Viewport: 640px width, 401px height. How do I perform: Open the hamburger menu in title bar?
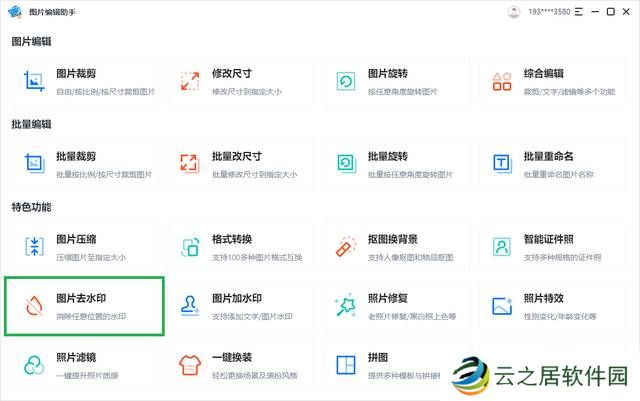pyautogui.click(x=577, y=12)
